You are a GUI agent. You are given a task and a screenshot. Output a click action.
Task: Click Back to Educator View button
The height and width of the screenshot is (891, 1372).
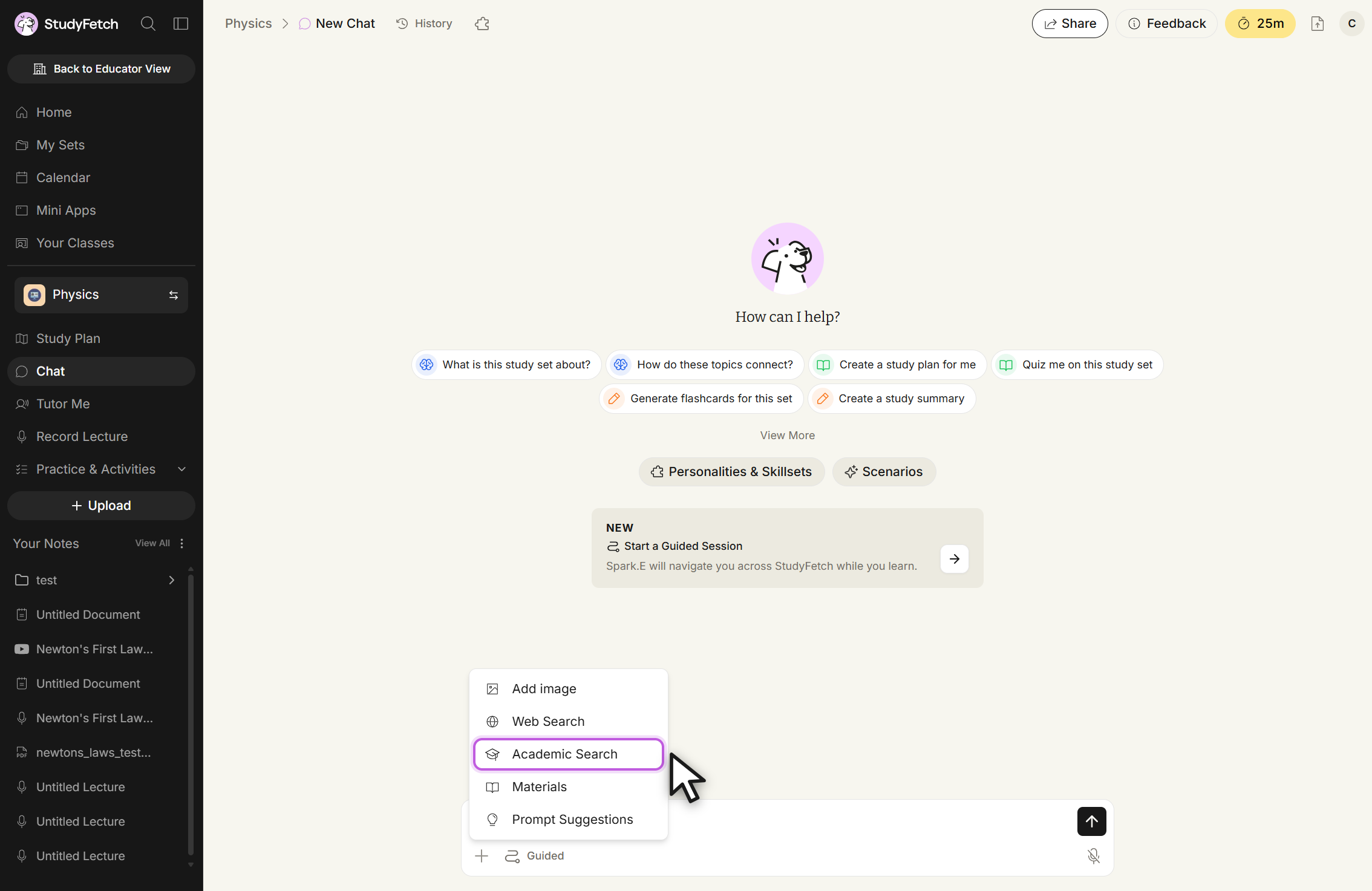pos(101,69)
